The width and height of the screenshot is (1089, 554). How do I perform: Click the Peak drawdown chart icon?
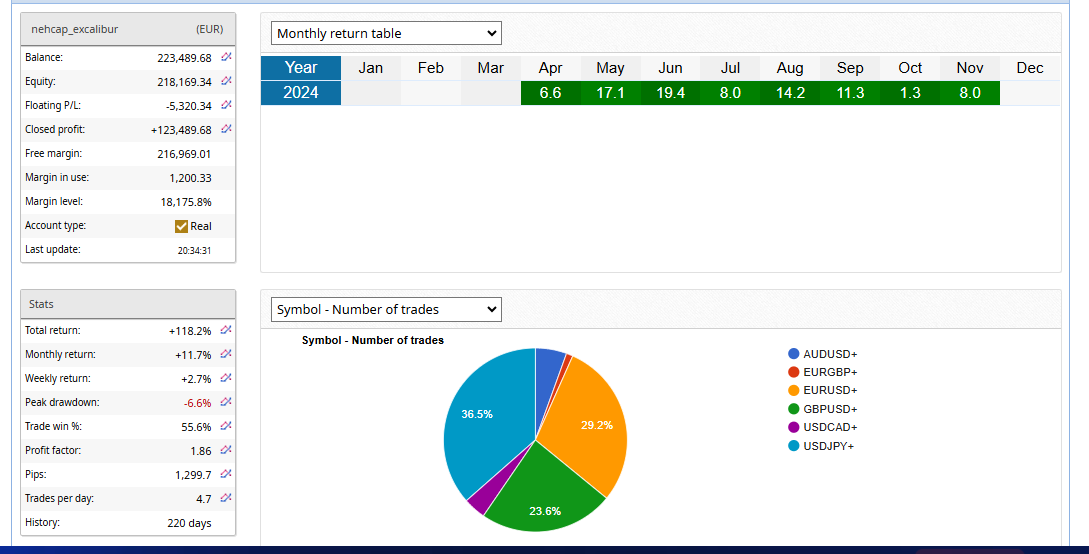(226, 402)
